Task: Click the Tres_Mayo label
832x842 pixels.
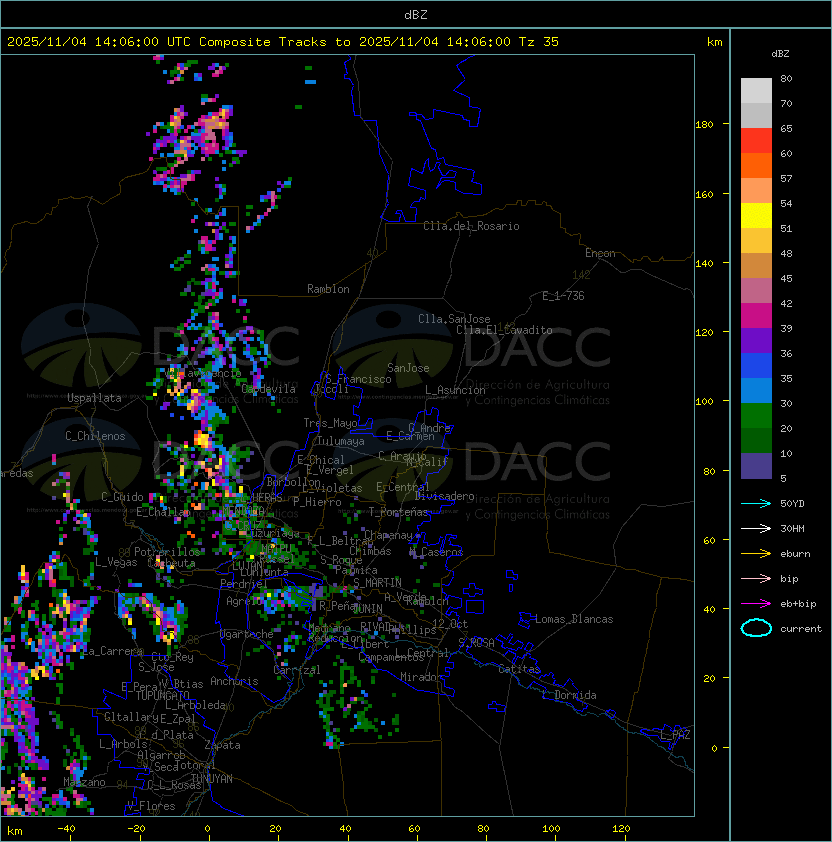Action: pos(330,423)
